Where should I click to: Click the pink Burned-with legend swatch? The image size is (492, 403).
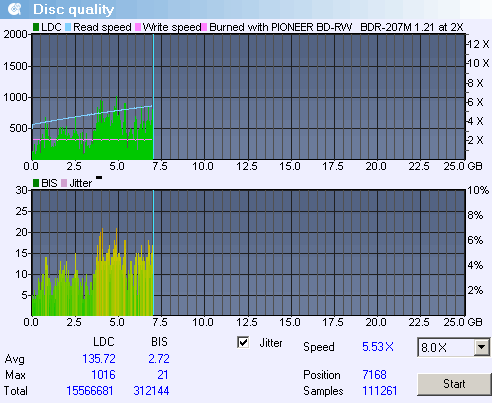pos(204,27)
